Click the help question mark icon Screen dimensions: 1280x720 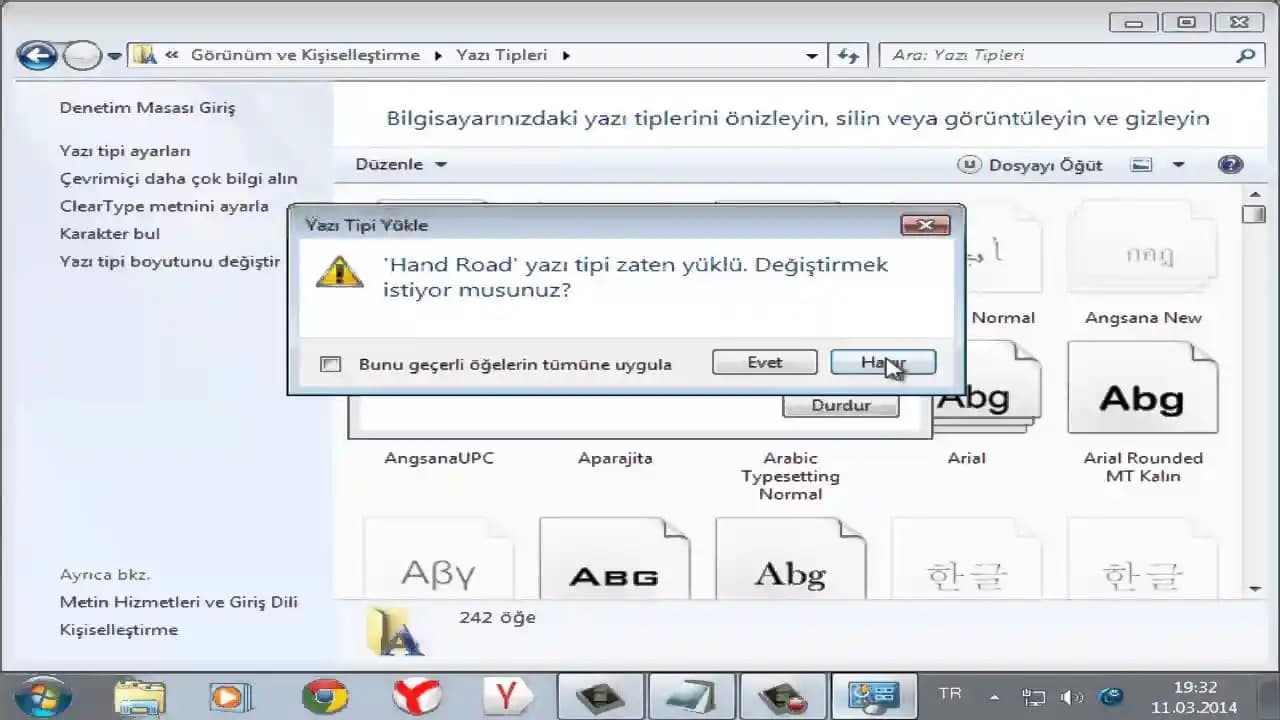pyautogui.click(x=1230, y=164)
